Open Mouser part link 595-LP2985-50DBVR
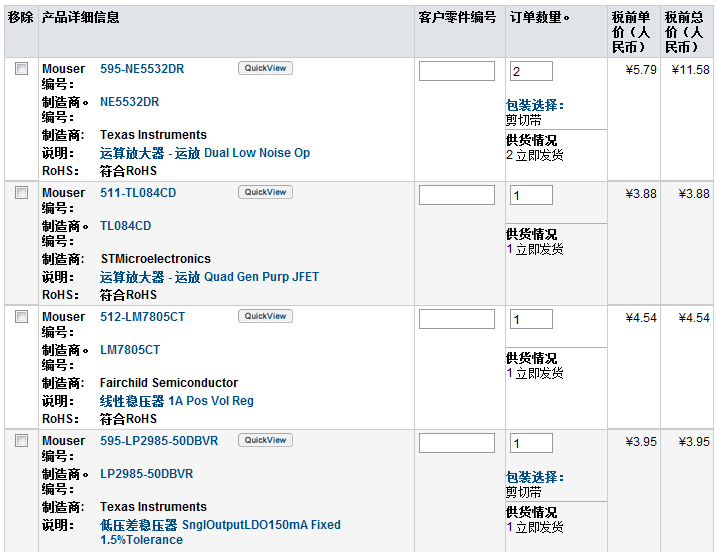 159,441
